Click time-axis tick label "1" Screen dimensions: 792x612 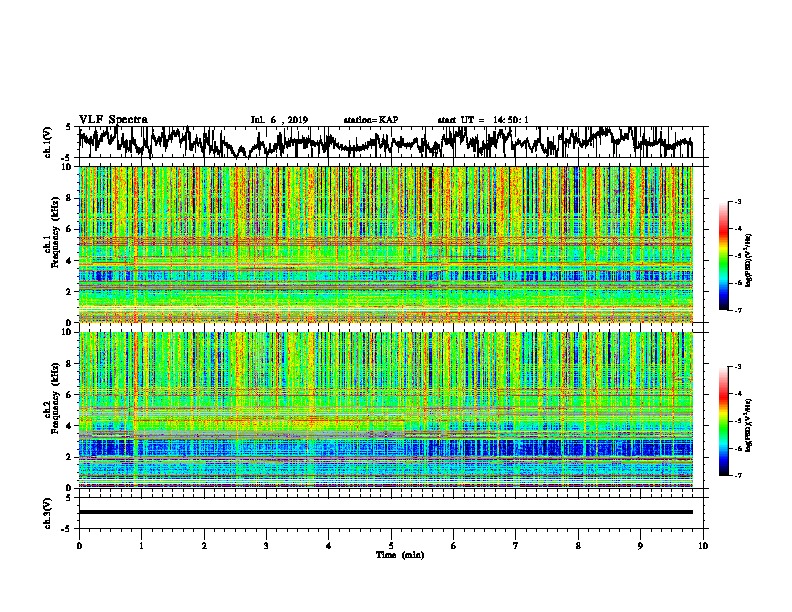coord(141,546)
